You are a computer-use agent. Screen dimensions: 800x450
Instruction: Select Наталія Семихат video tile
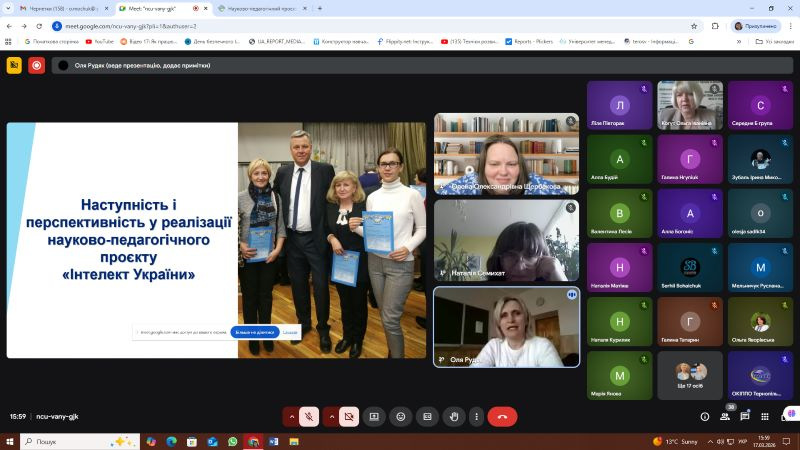point(506,241)
